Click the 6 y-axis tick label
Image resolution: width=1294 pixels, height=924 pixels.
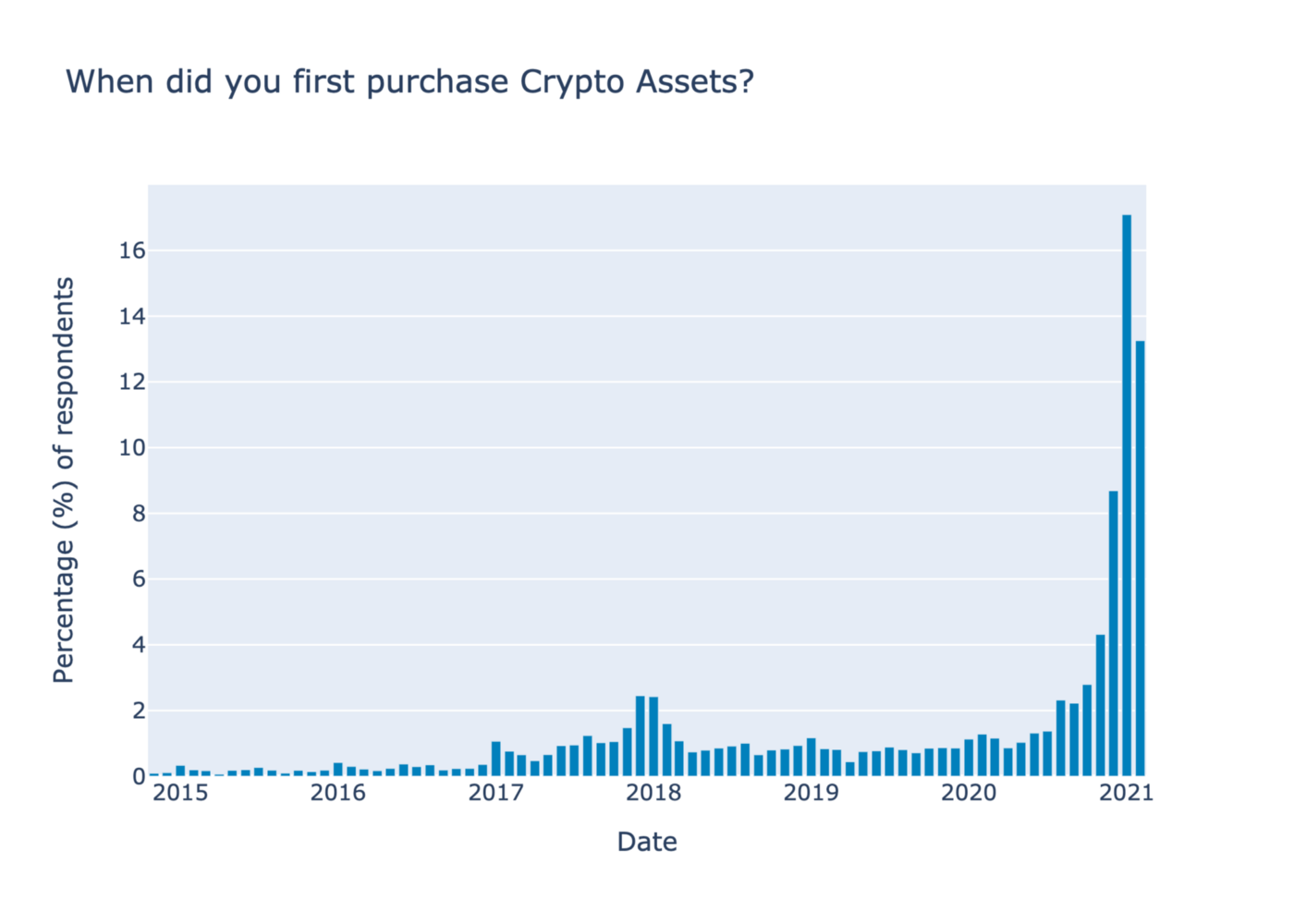[139, 579]
